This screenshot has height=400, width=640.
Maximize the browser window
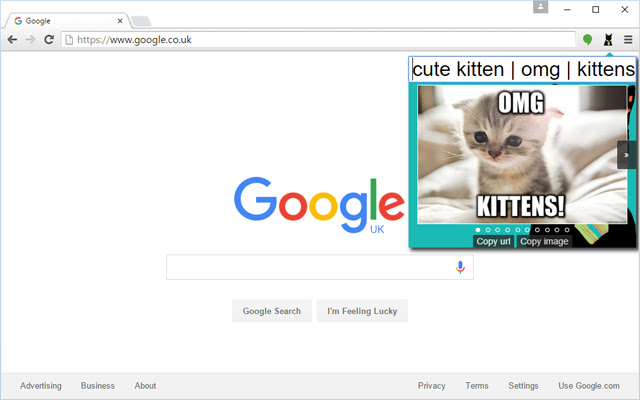(x=596, y=9)
